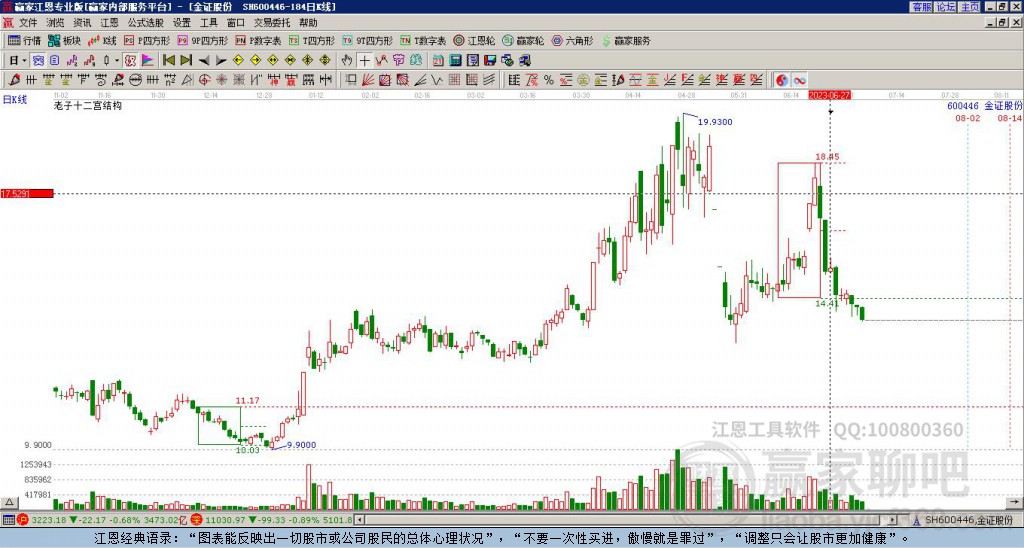Select the hand pan tool
1024x548 pixels.
[347, 61]
